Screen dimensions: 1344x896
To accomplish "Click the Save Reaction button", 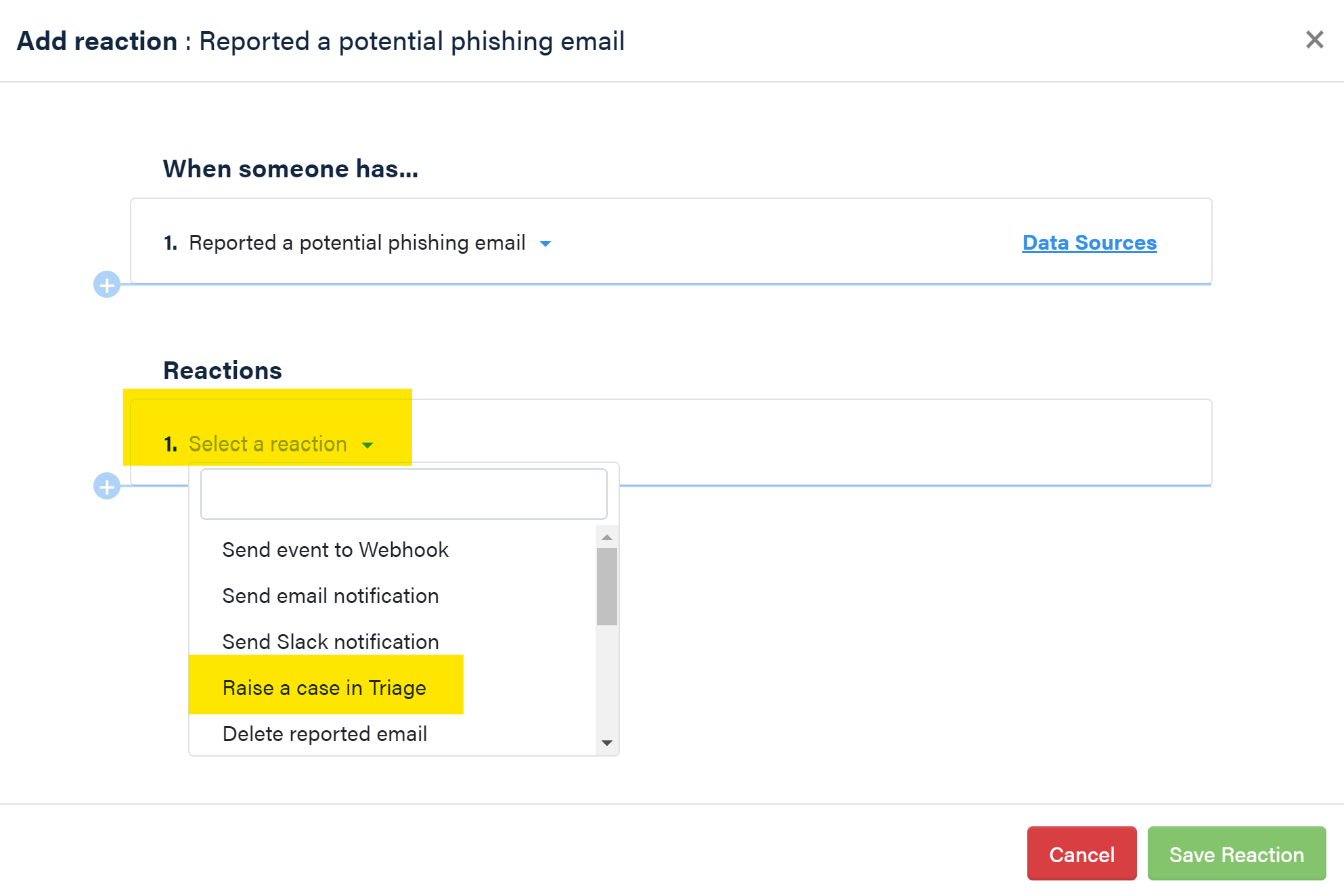I will pos(1236,854).
